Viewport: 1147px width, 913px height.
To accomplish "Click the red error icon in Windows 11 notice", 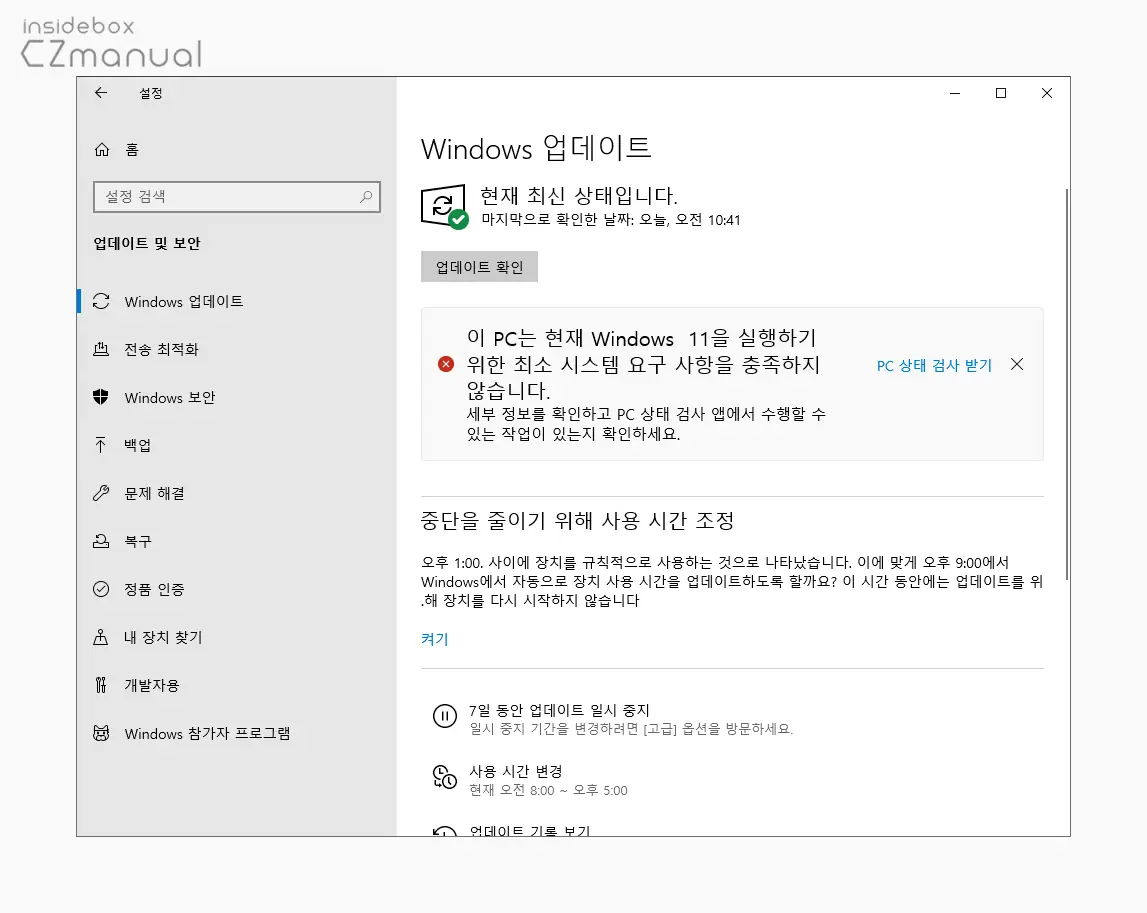I will (x=445, y=364).
